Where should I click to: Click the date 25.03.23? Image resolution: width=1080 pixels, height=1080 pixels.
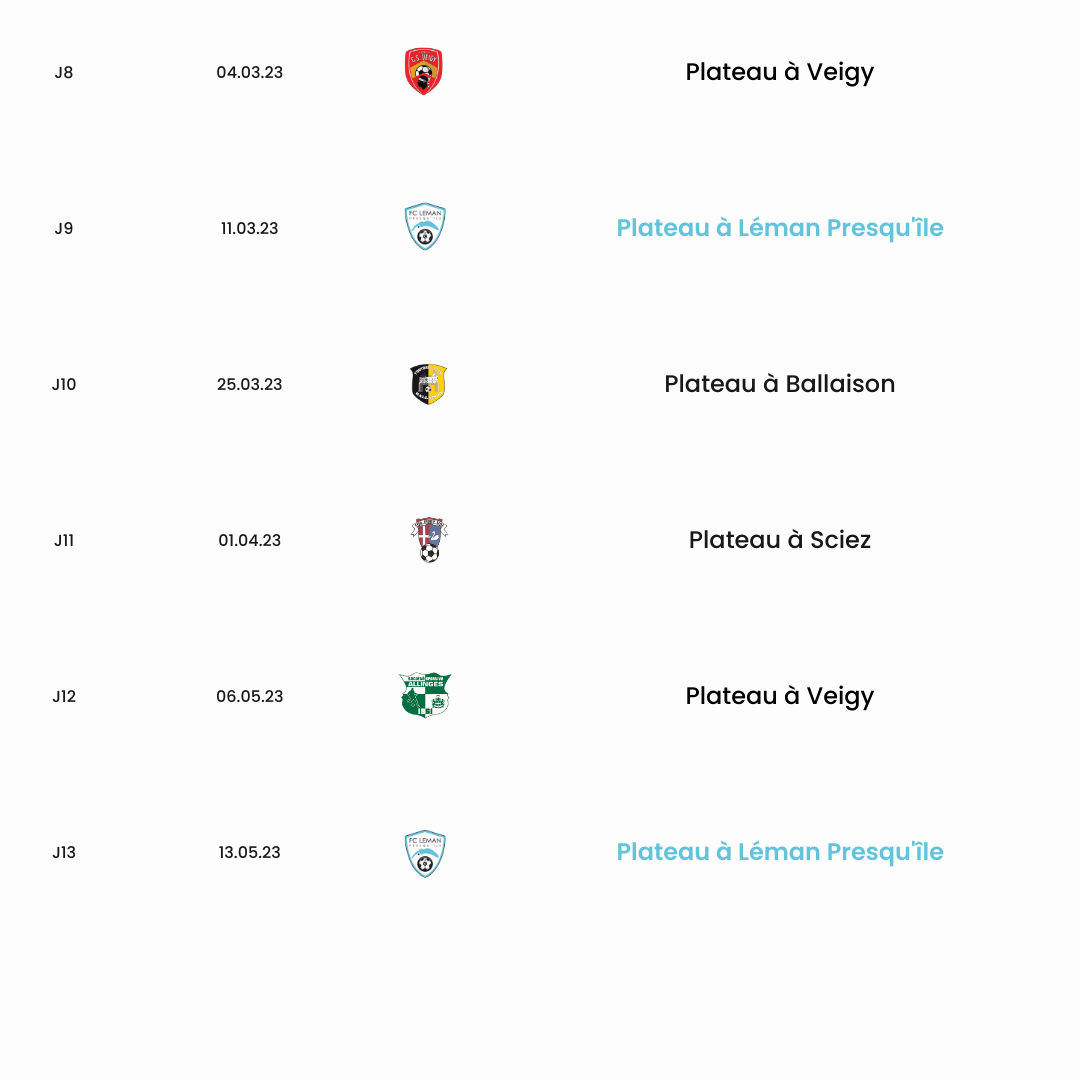click(x=249, y=384)
